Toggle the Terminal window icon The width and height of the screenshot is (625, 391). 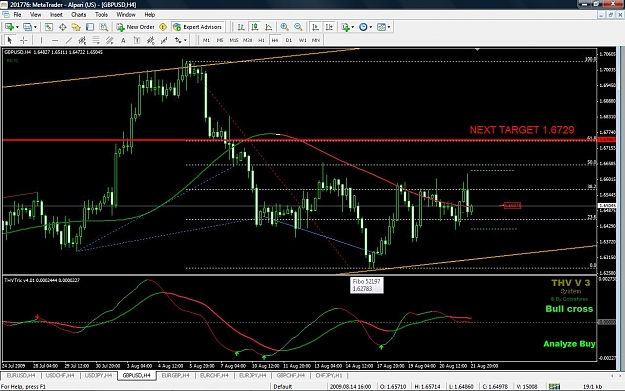pos(90,27)
